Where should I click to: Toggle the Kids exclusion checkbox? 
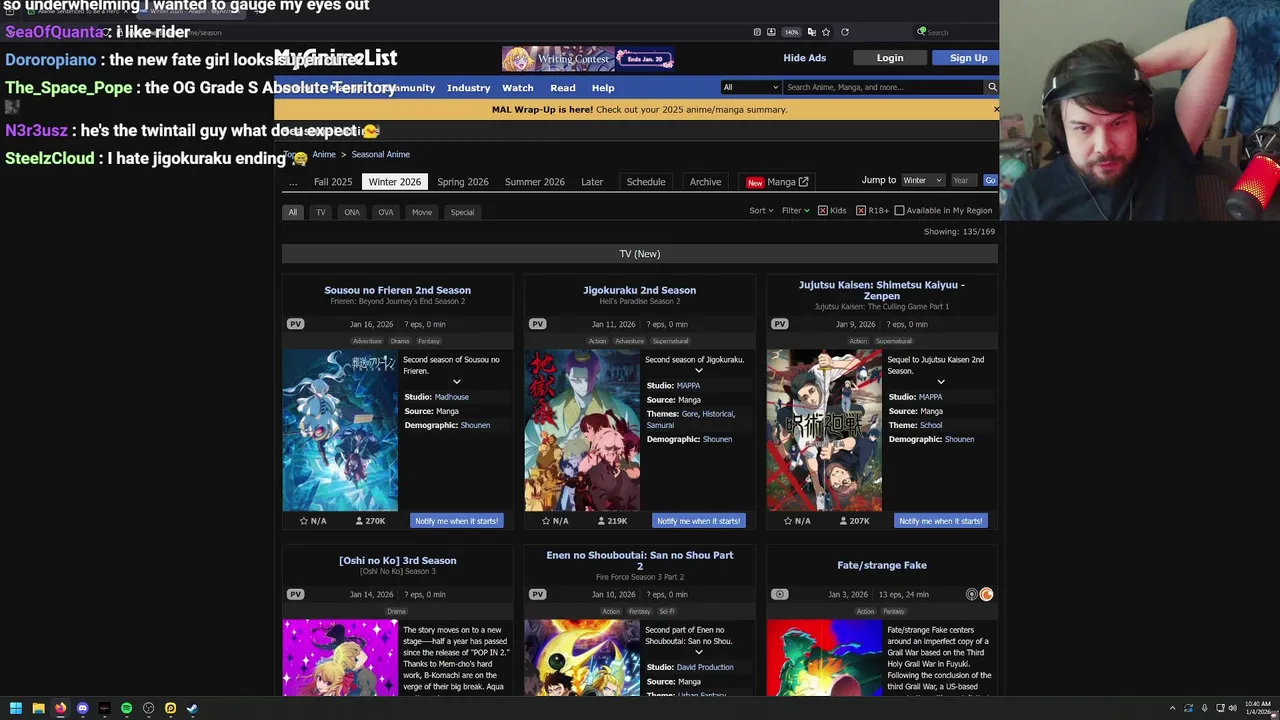(x=822, y=211)
